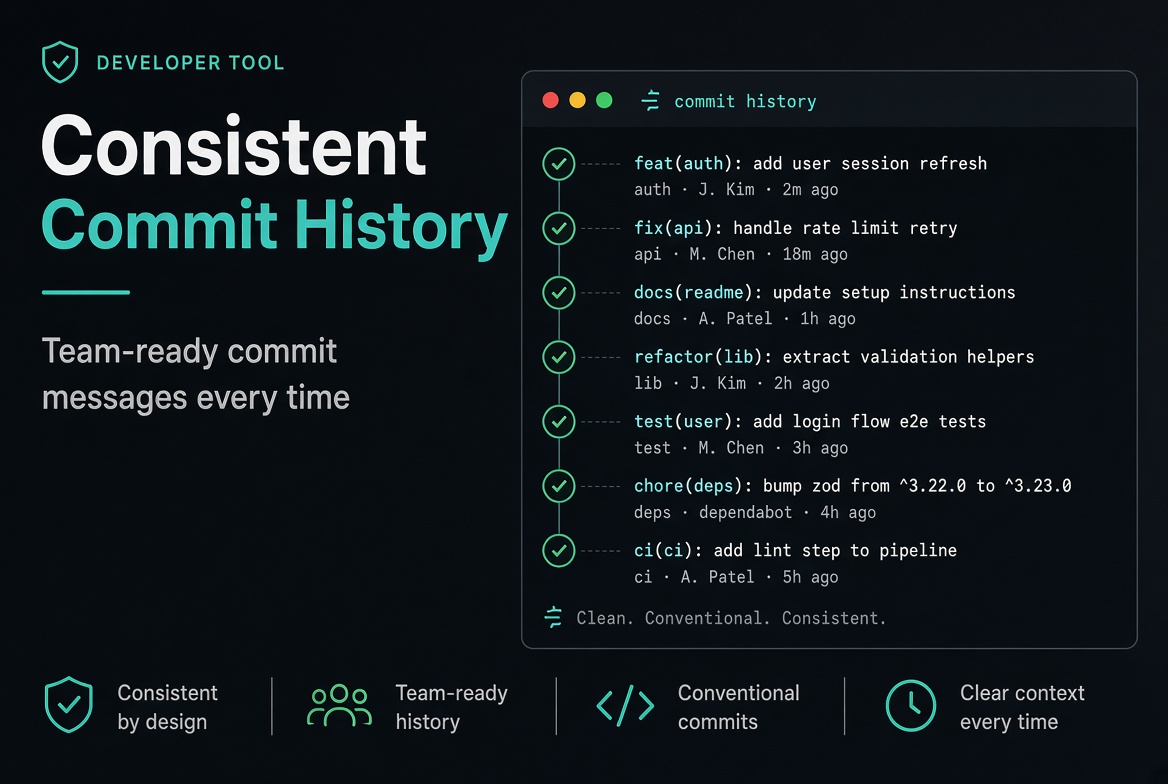Click the checkmark circle for fix(api) commit
The width and height of the screenshot is (1168, 784).
[x=559, y=228]
